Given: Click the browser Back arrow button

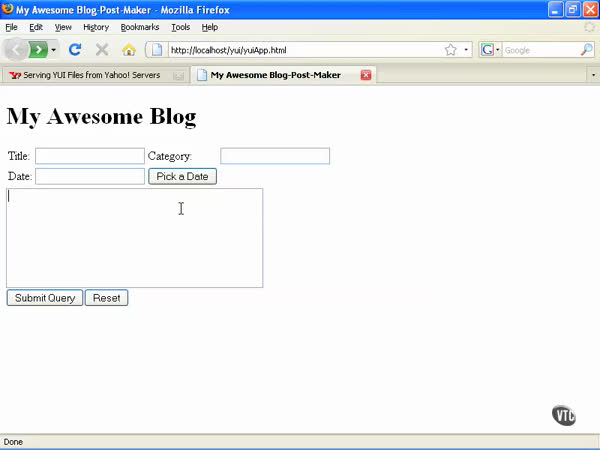Looking at the screenshot, I should click(17, 50).
